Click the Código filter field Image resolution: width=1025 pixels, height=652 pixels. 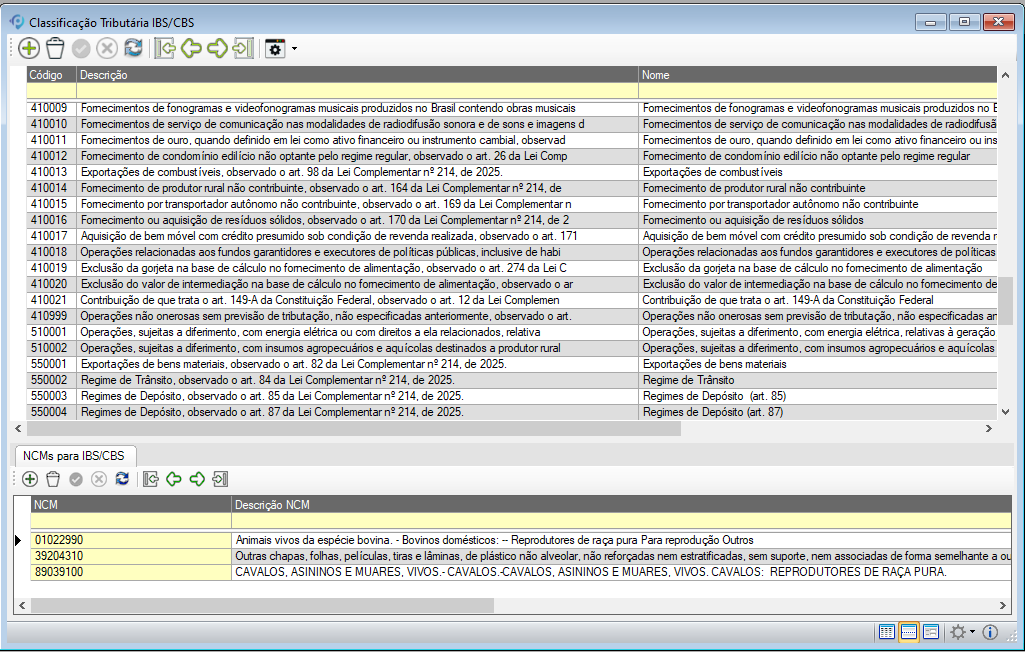[52, 91]
